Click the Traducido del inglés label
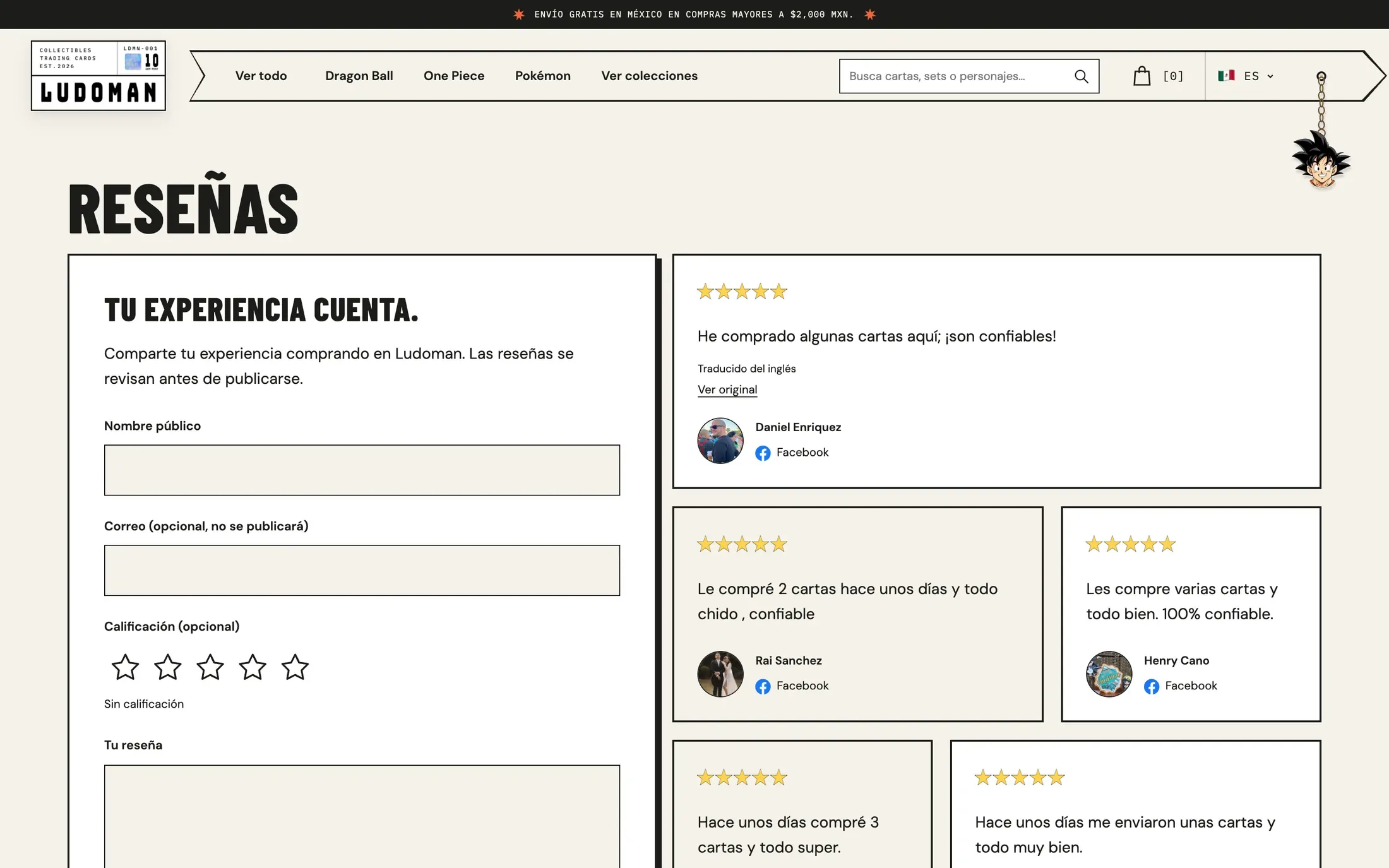This screenshot has height=868, width=1389. 746,369
